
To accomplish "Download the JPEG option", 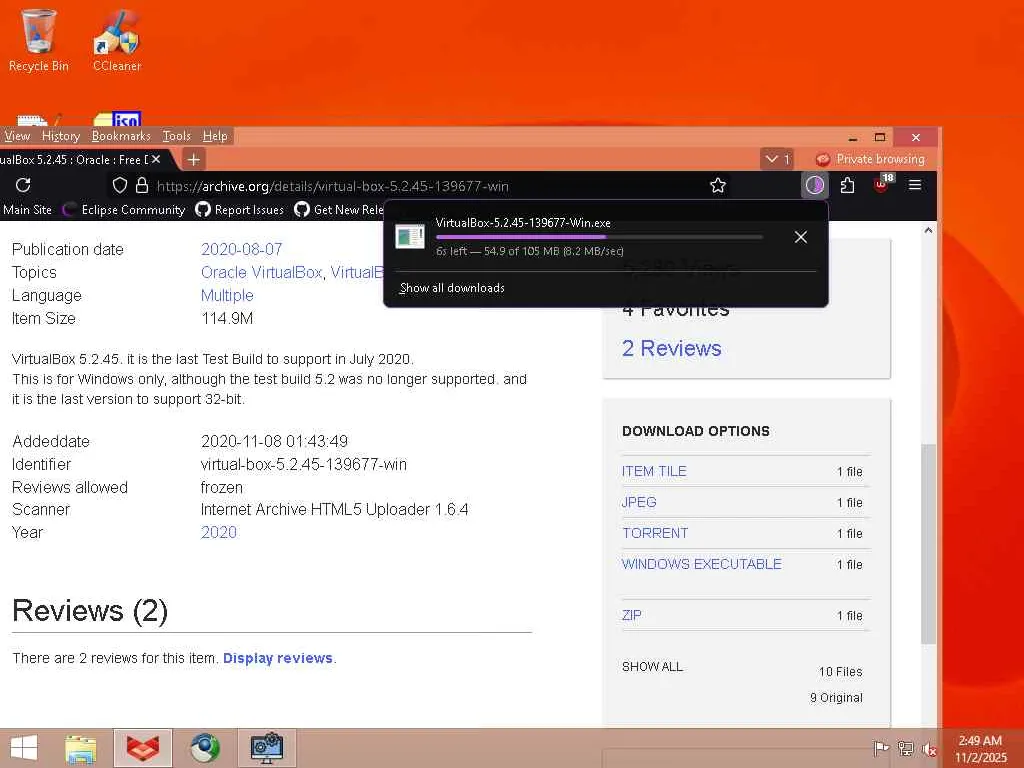I will coord(639,502).
